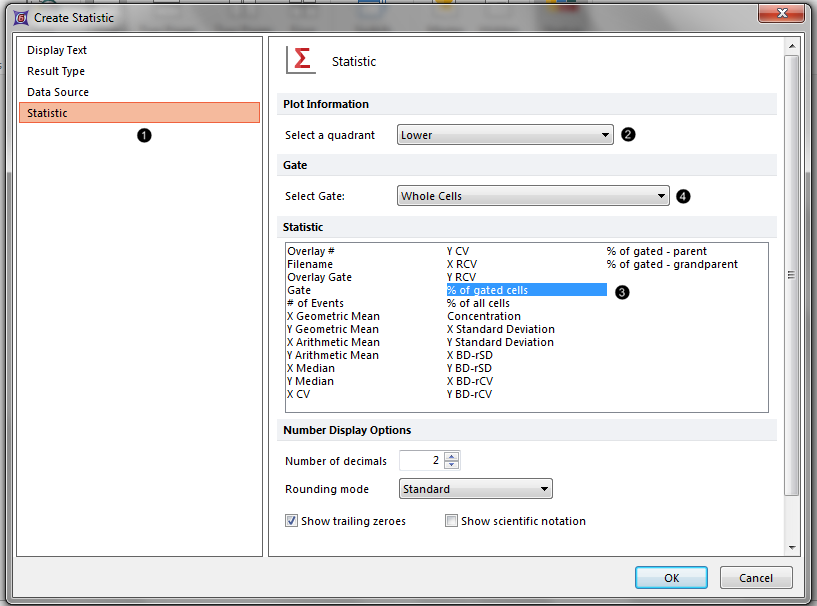Image resolution: width=817 pixels, height=606 pixels.
Task: Open the Select a quadrant dropdown
Action: [505, 135]
